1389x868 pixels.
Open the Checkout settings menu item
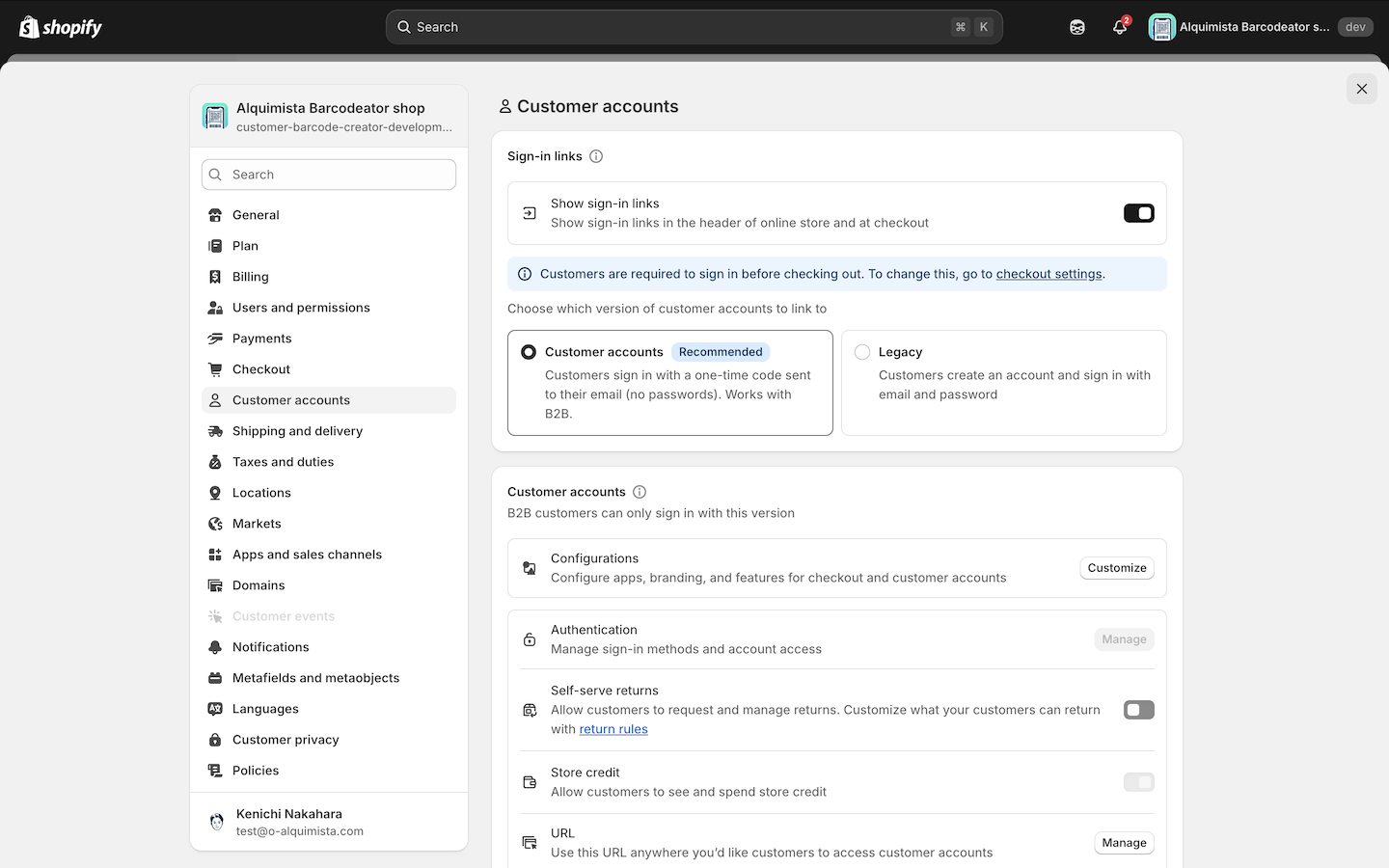pyautogui.click(x=261, y=369)
